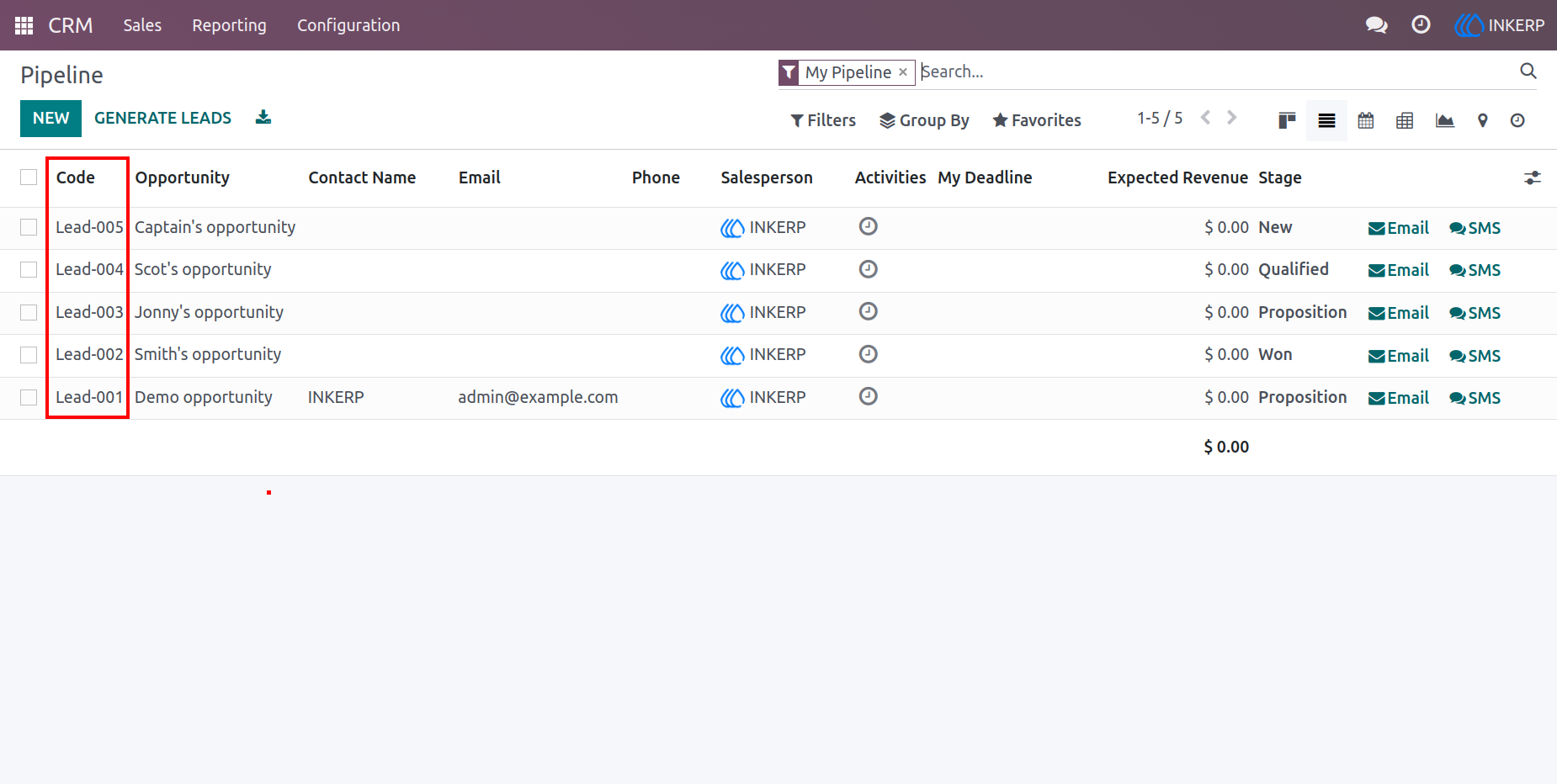Click activity clock for Scot's opportunity
Viewport: 1557px width, 784px height.
[x=869, y=269]
